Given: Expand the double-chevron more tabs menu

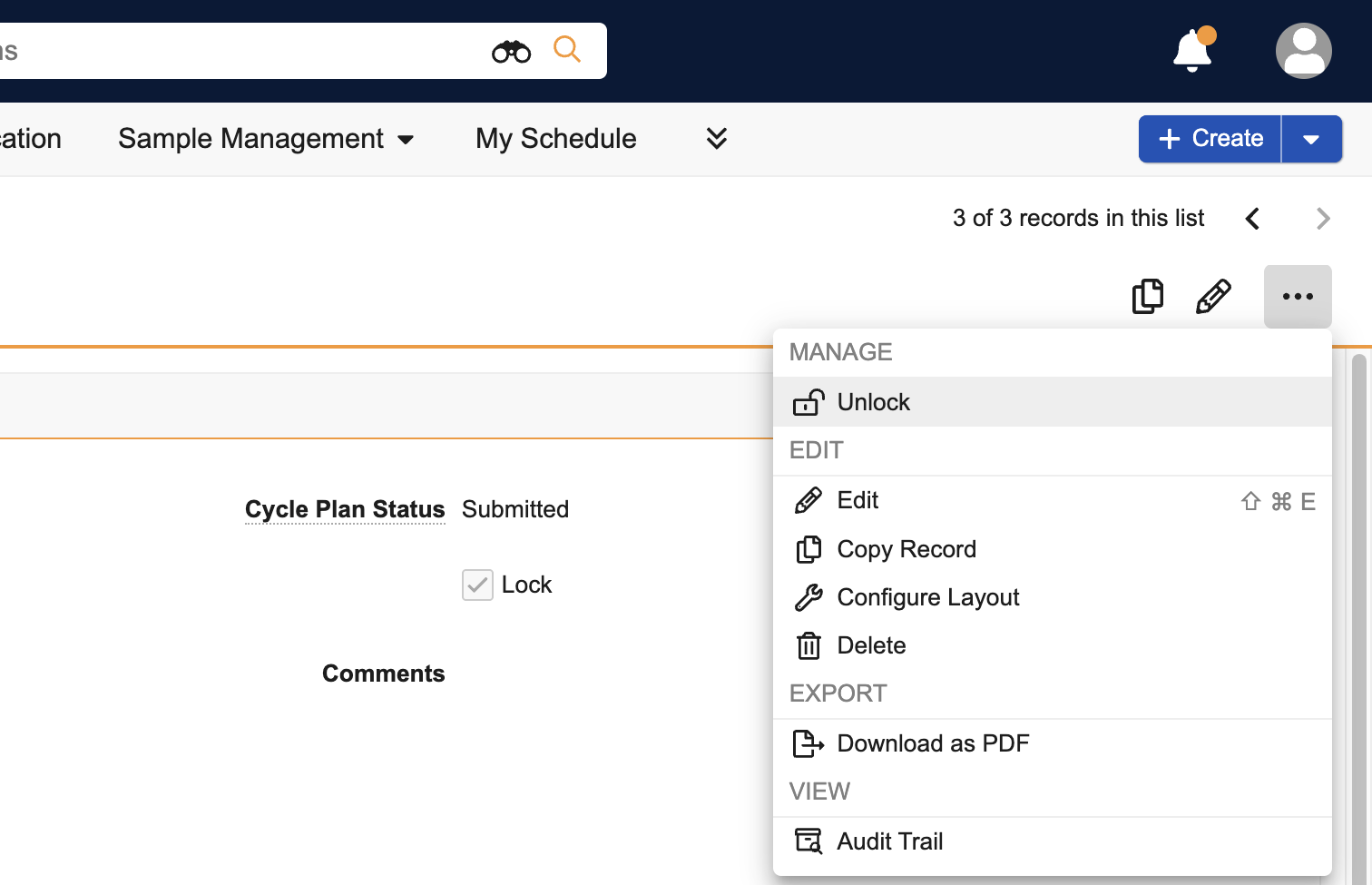Looking at the screenshot, I should pyautogui.click(x=716, y=139).
